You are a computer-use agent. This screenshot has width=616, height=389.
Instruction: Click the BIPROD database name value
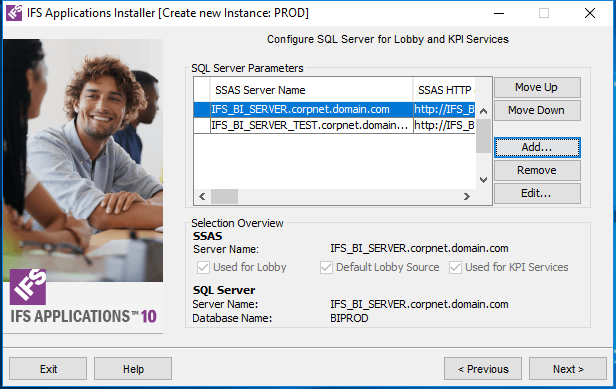click(349, 318)
